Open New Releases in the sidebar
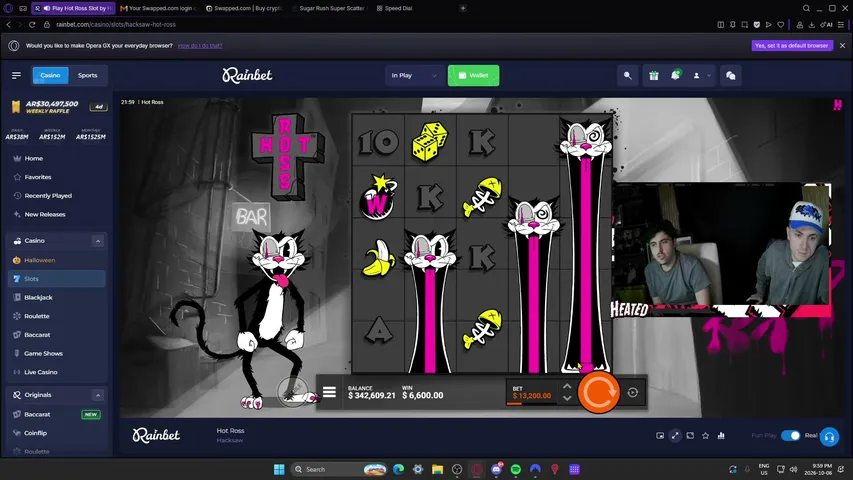 coord(45,214)
